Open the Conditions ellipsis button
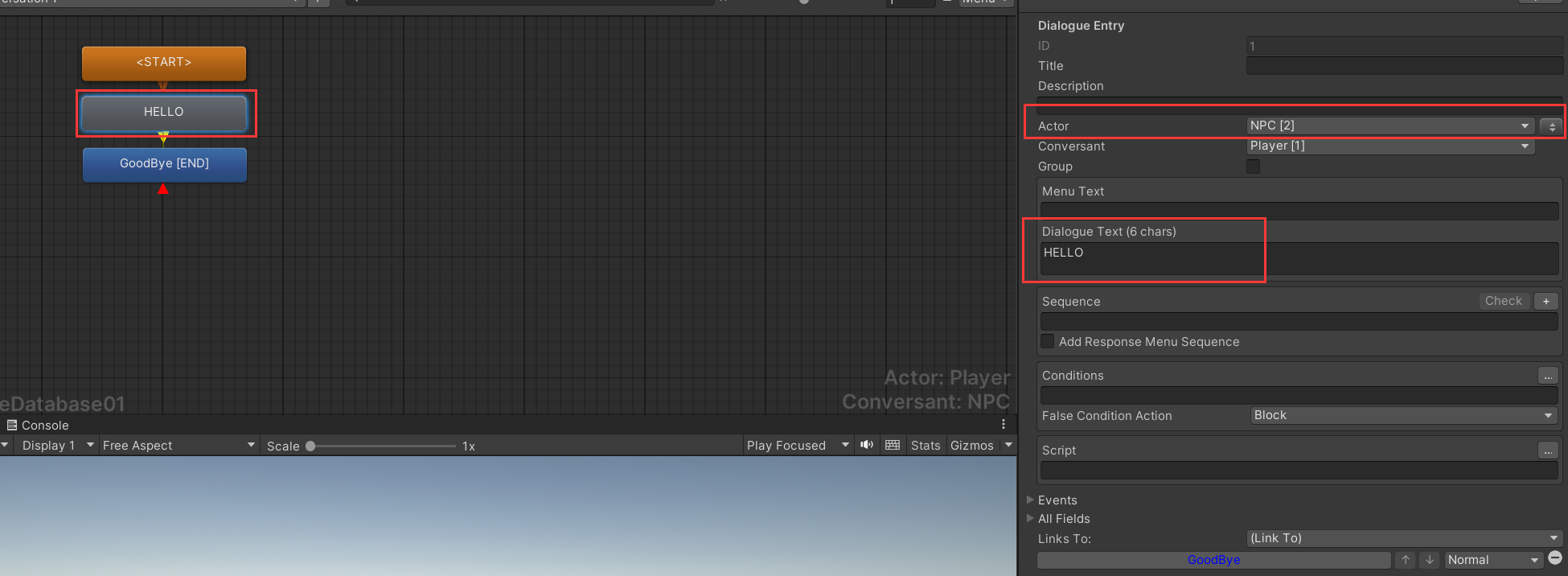Viewport: 1568px width, 576px height. (x=1548, y=376)
